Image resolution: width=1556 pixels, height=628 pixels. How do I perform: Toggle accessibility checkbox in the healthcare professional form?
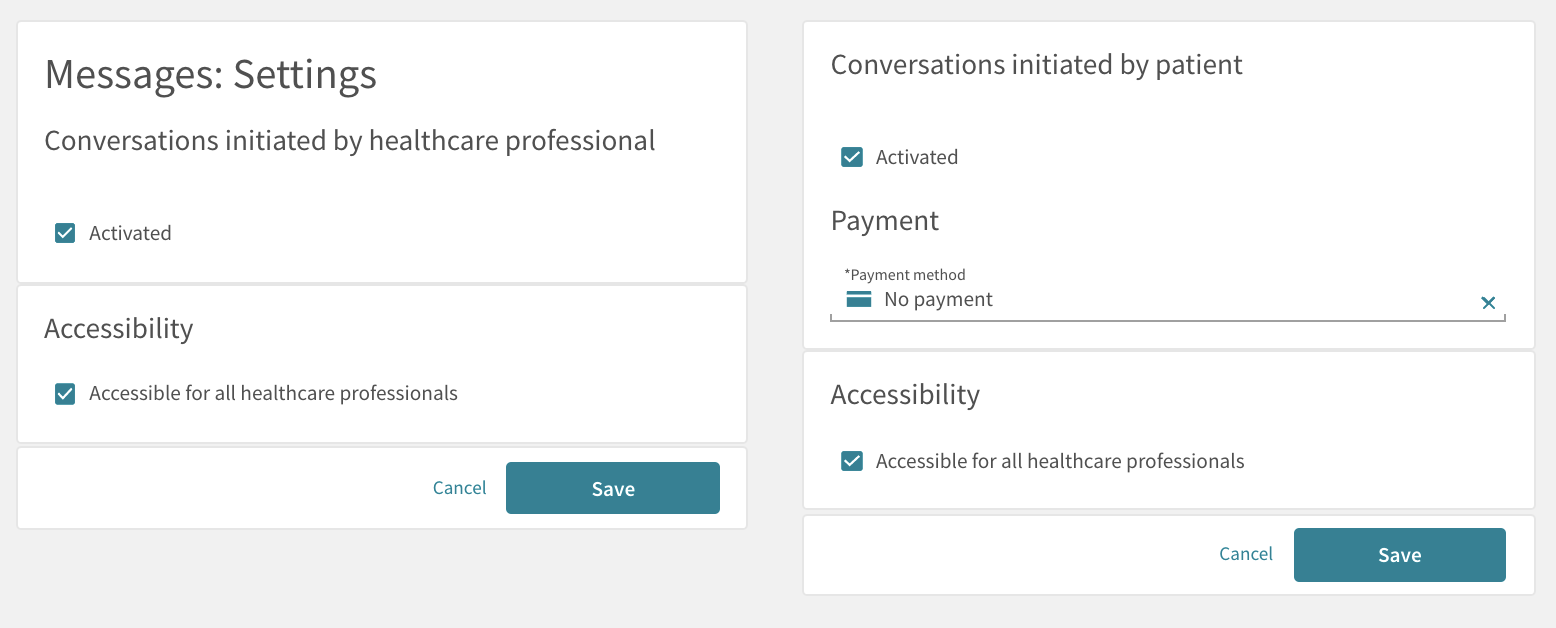[x=65, y=393]
